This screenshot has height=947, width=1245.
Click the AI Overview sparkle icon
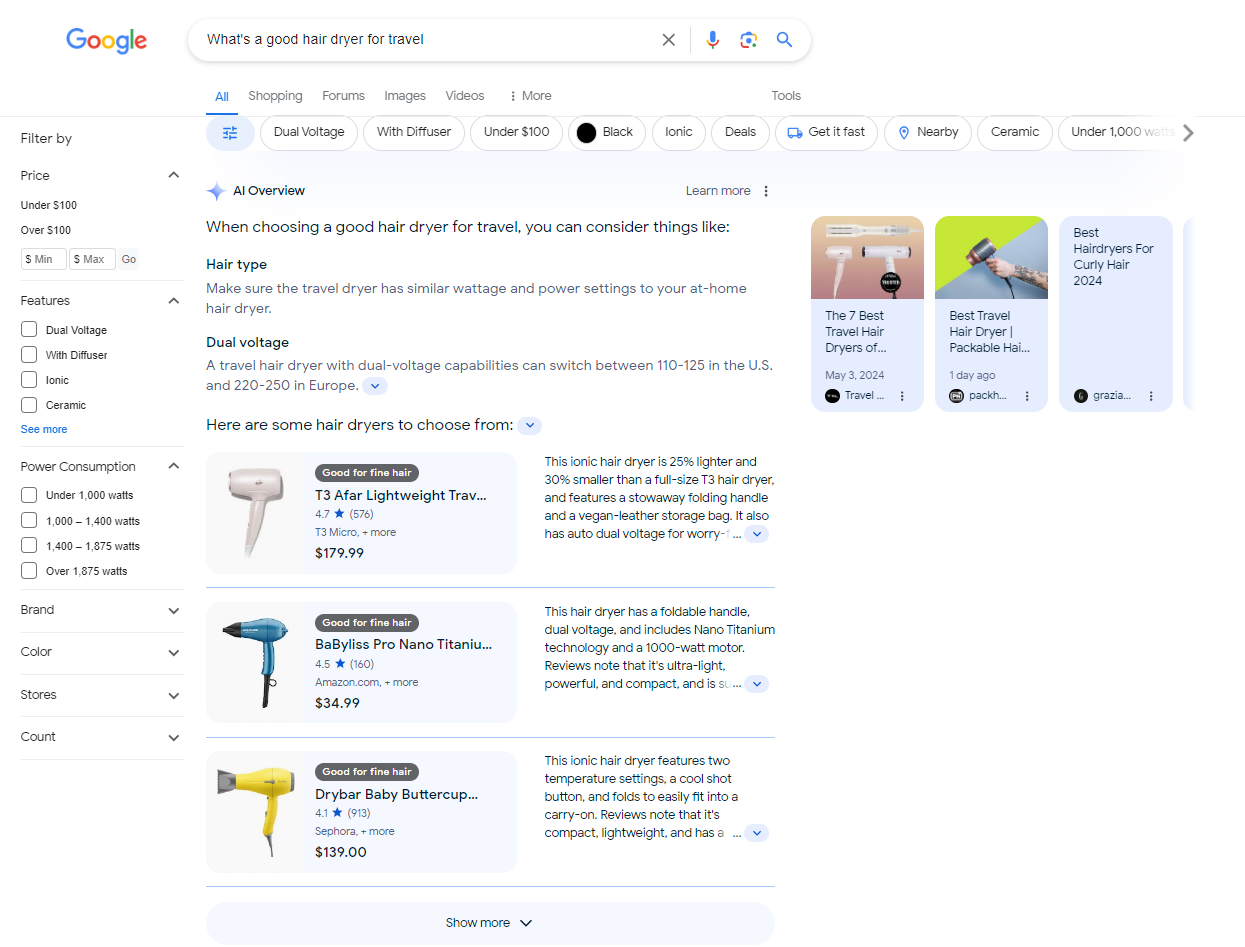(216, 191)
